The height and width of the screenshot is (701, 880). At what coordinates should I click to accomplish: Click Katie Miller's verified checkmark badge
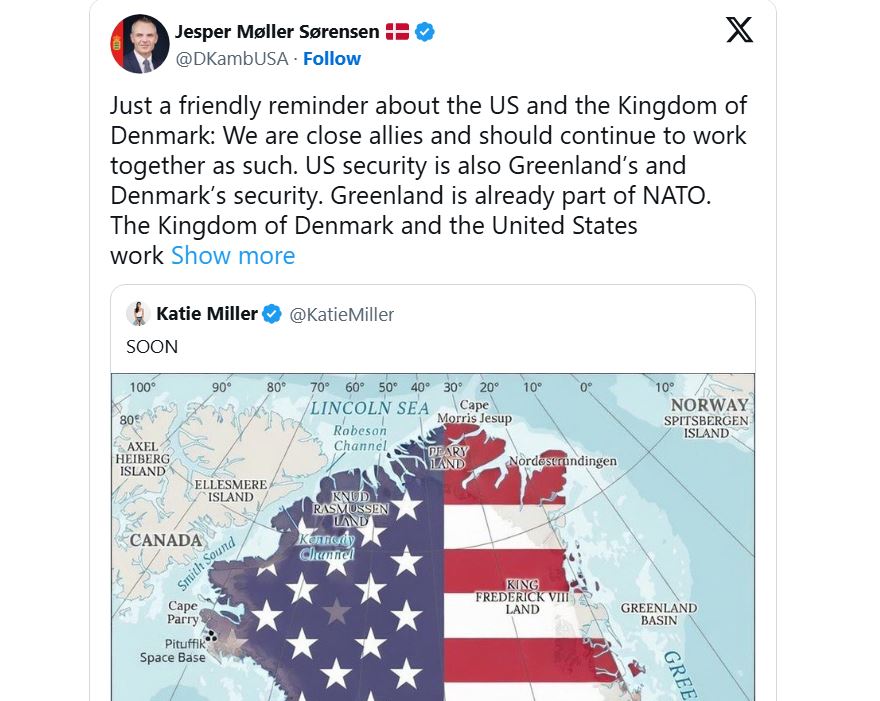[x=271, y=314]
